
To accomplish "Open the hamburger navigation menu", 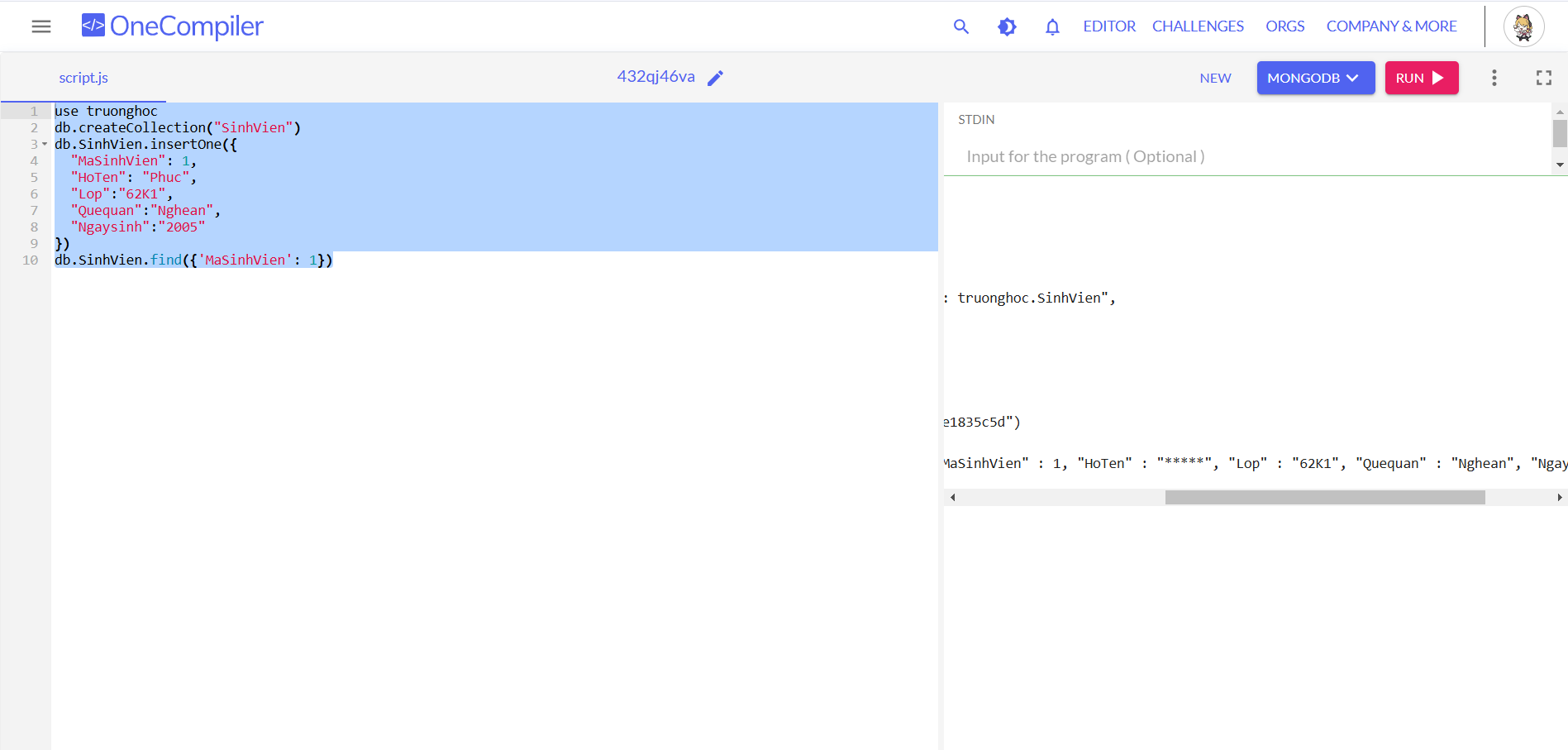I will point(41,26).
